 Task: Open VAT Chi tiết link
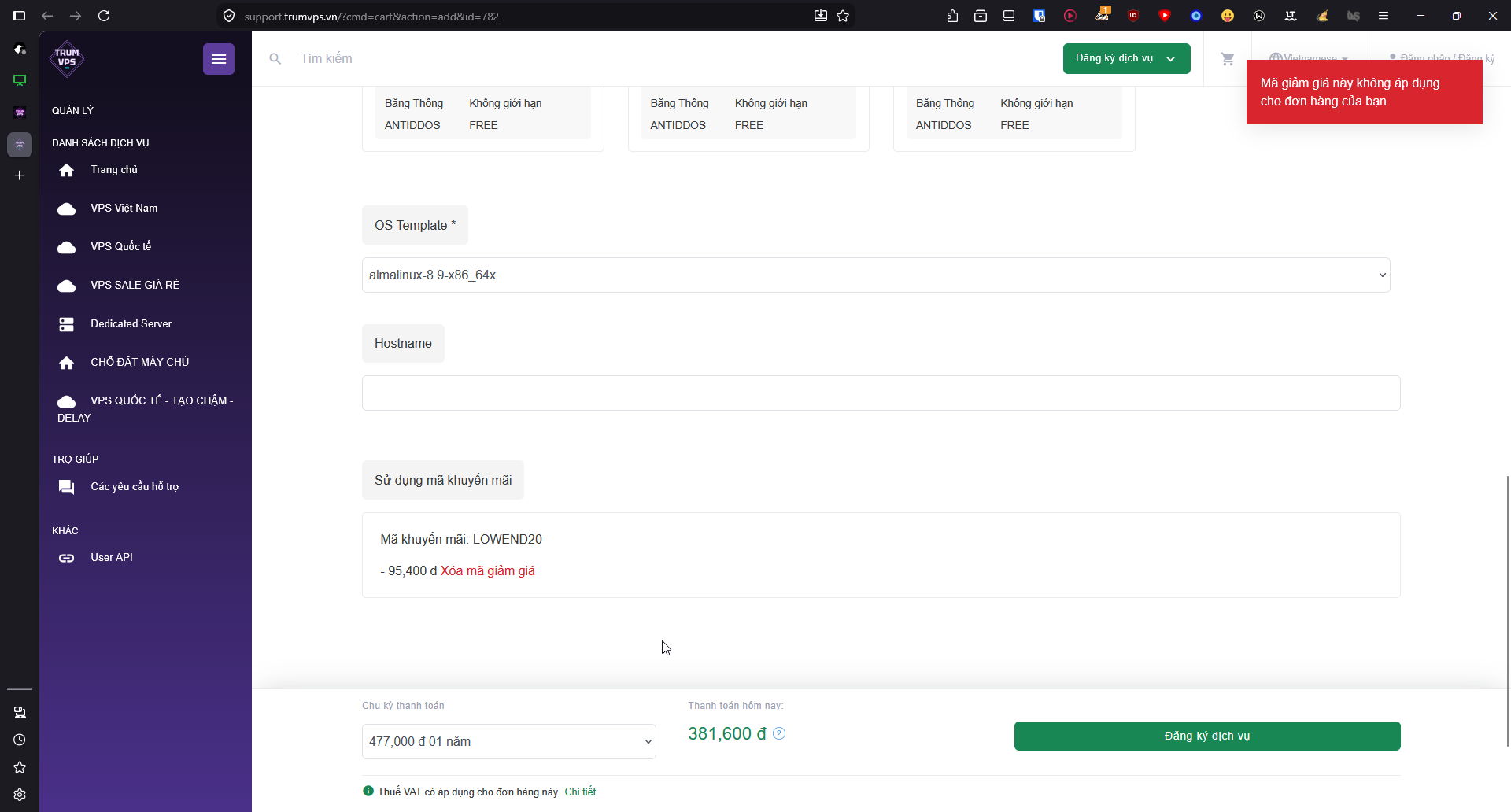coord(580,792)
